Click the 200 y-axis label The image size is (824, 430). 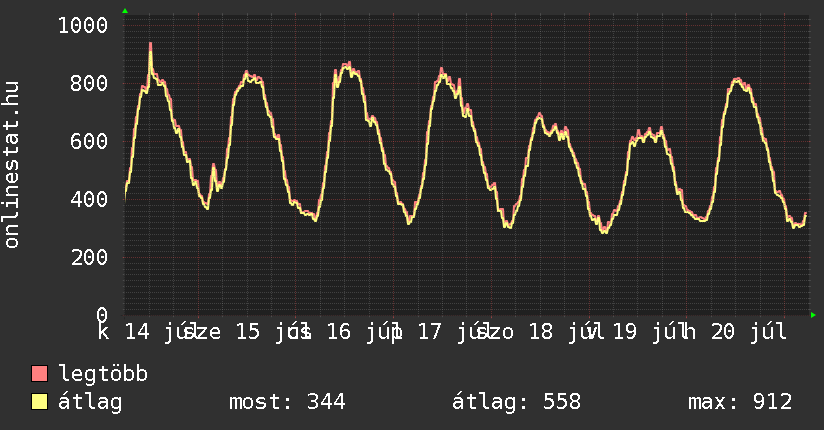click(x=89, y=257)
